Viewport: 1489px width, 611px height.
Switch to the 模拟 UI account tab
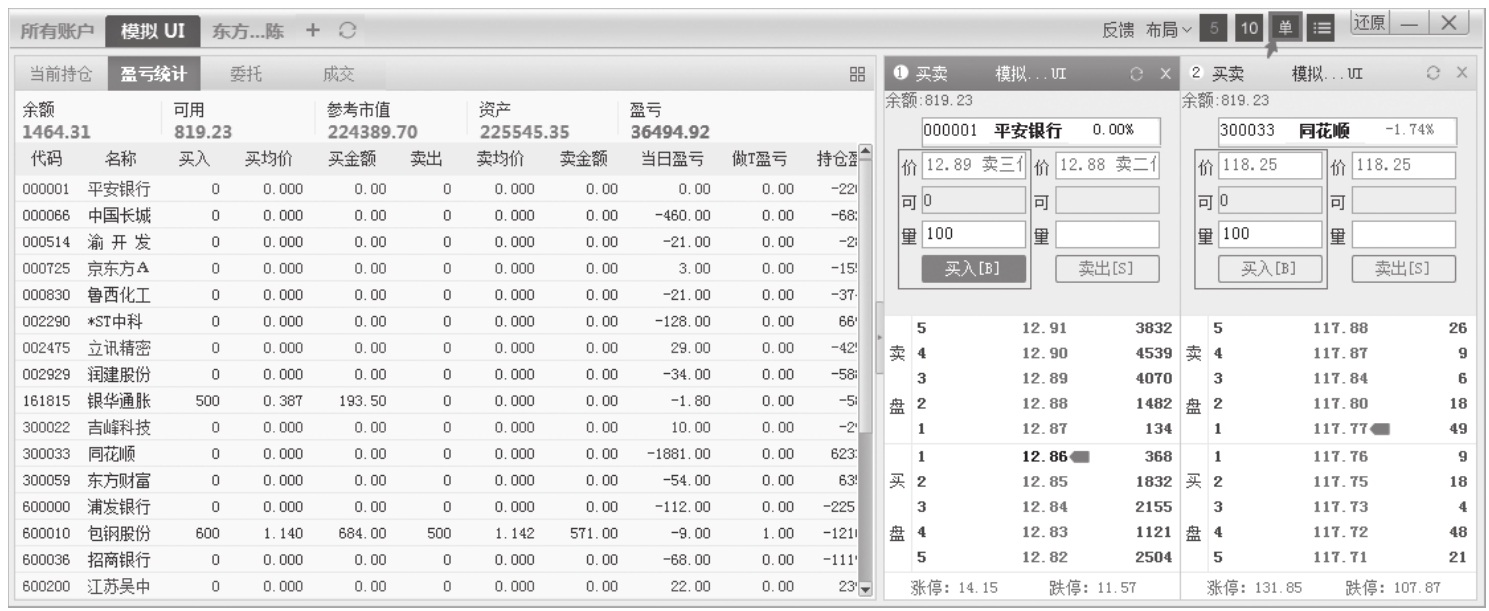[152, 31]
